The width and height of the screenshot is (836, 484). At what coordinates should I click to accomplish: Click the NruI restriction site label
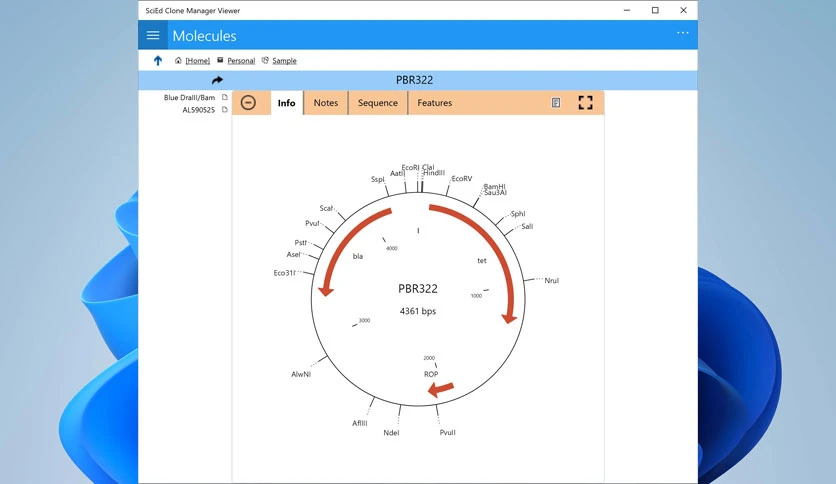click(551, 280)
